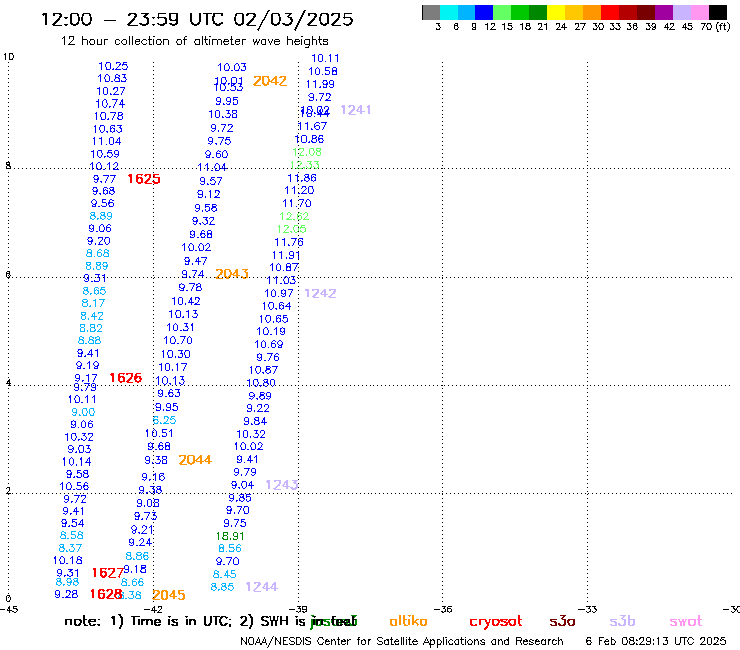Click the 'swot' satellite legend label
Image resolution: width=740 pixels, height=650 pixels.
(x=686, y=621)
